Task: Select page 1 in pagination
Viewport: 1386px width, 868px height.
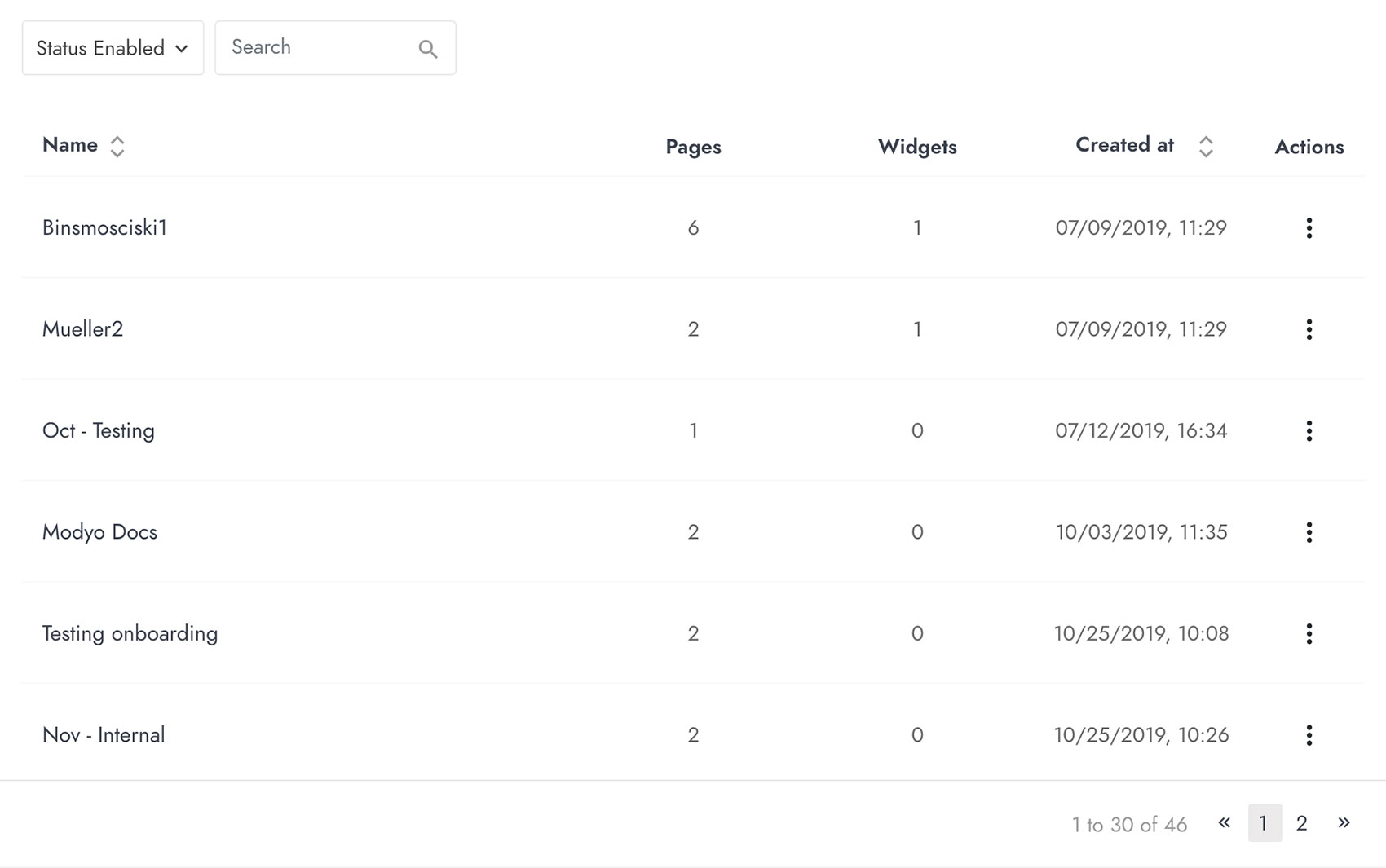Action: 1265,823
